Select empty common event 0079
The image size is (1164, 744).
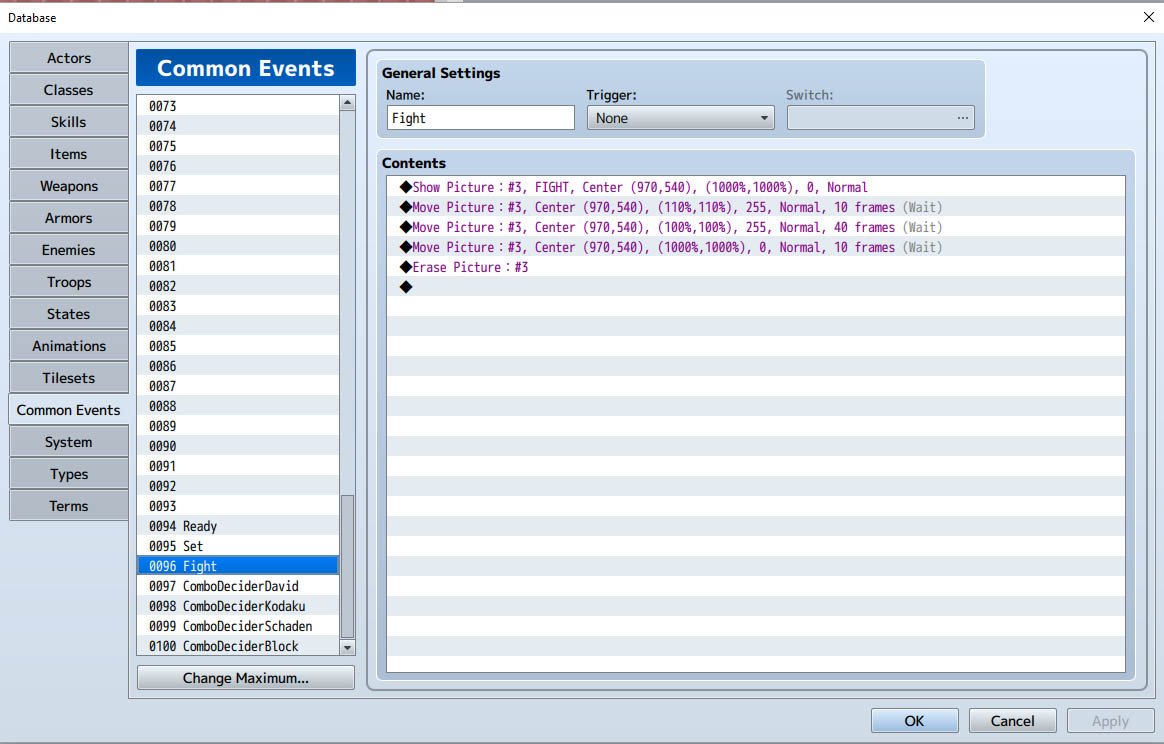point(238,226)
